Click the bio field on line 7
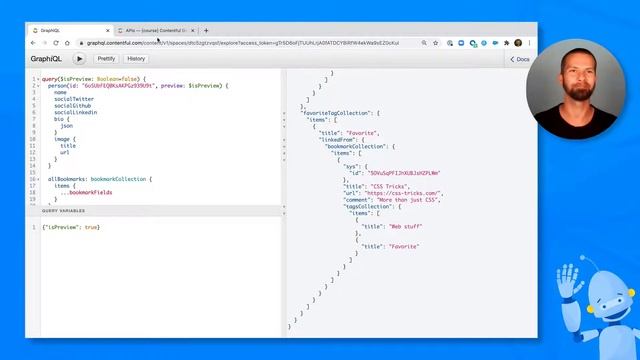 click(x=59, y=119)
